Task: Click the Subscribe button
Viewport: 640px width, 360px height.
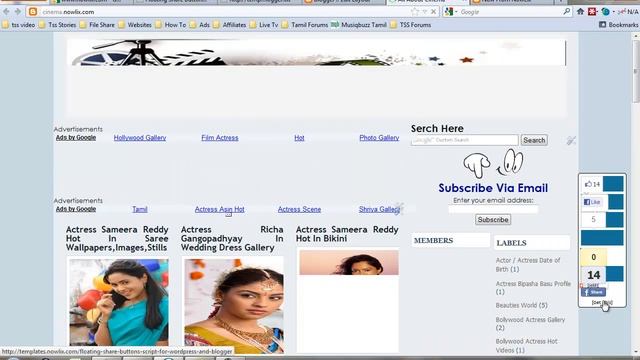Action: click(493, 220)
